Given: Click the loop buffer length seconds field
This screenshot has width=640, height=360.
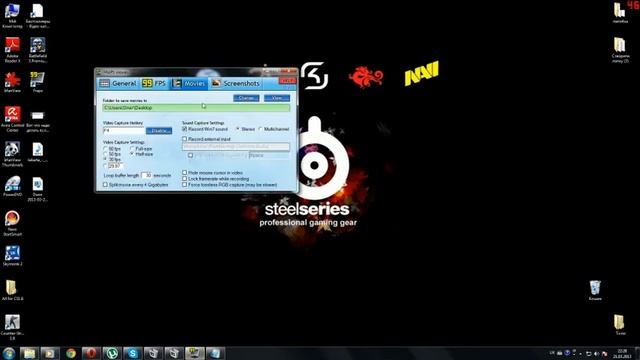Looking at the screenshot, I should 146,175.
